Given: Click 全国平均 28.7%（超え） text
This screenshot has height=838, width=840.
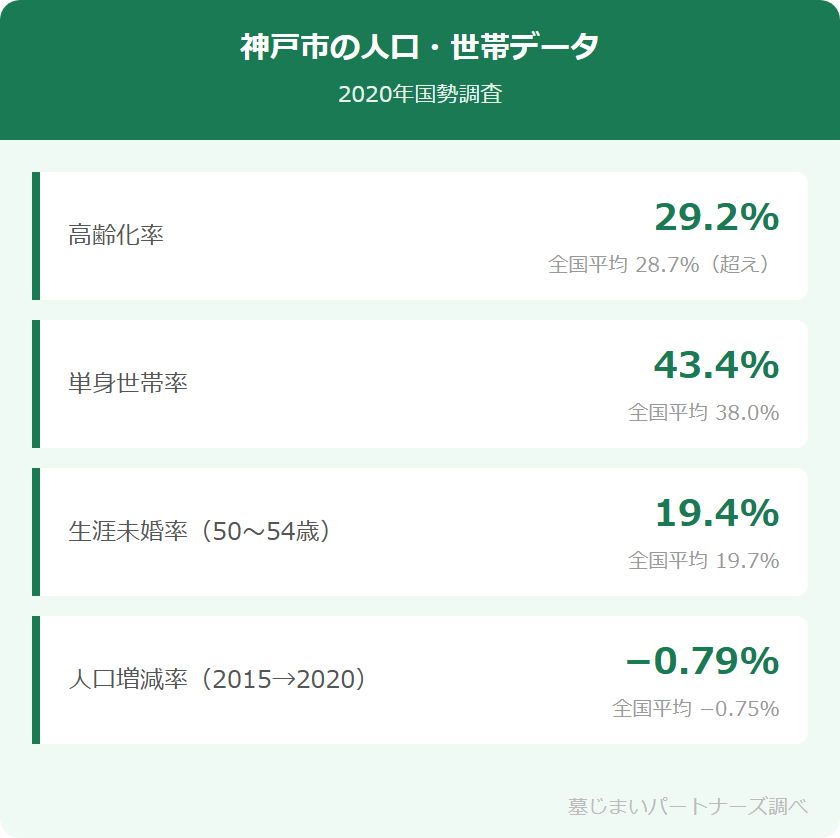Looking at the screenshot, I should coord(663,265).
